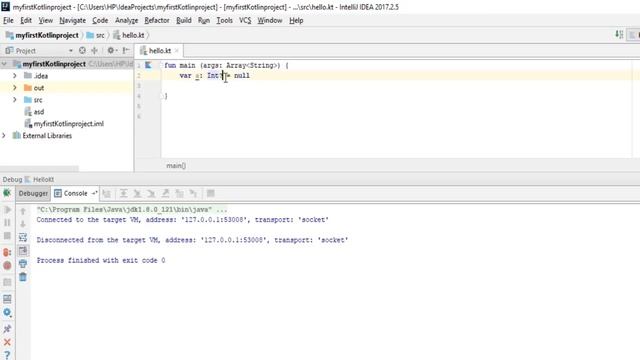Click Stop square icon in debug sidebar
The height and width of the screenshot is (360, 640).
click(7, 236)
